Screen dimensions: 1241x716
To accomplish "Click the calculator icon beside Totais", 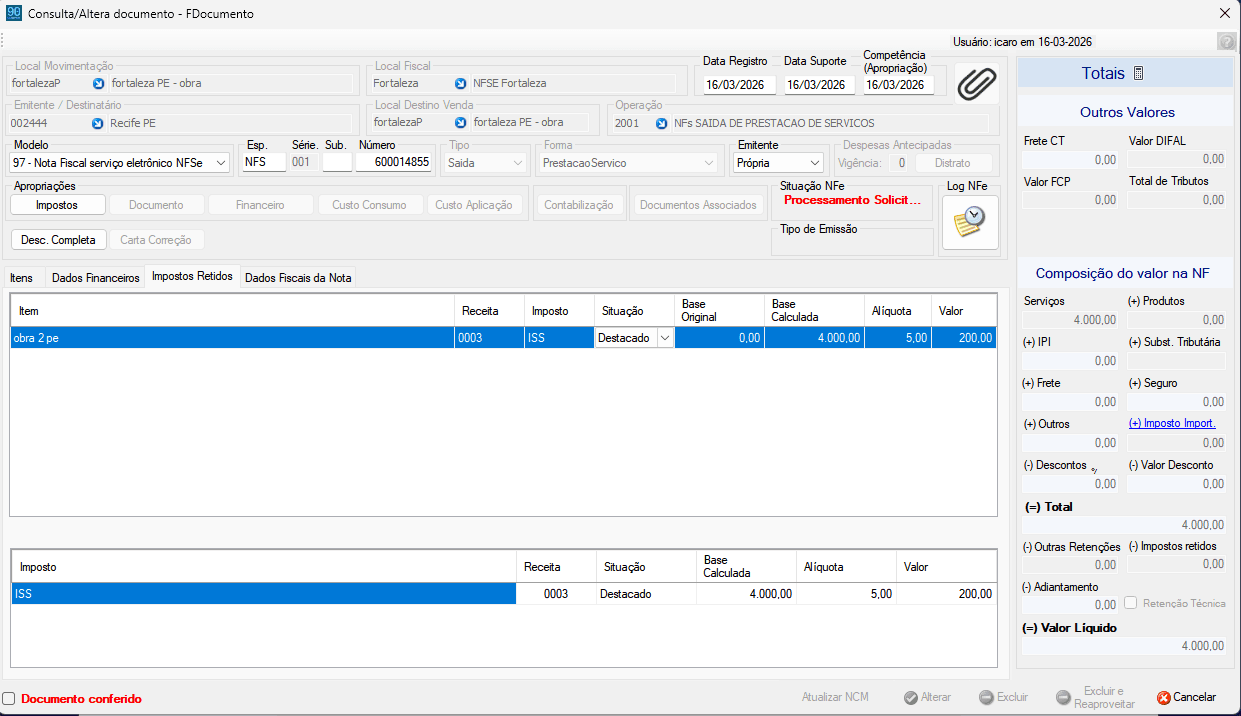I will point(1138,73).
